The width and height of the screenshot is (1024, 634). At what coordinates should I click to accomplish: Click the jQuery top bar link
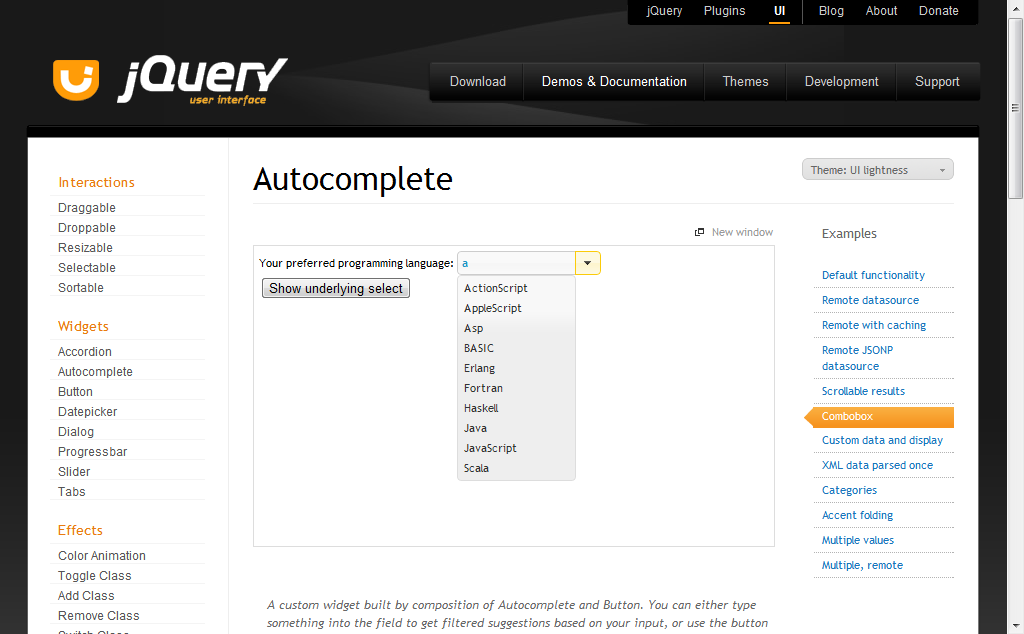664,11
